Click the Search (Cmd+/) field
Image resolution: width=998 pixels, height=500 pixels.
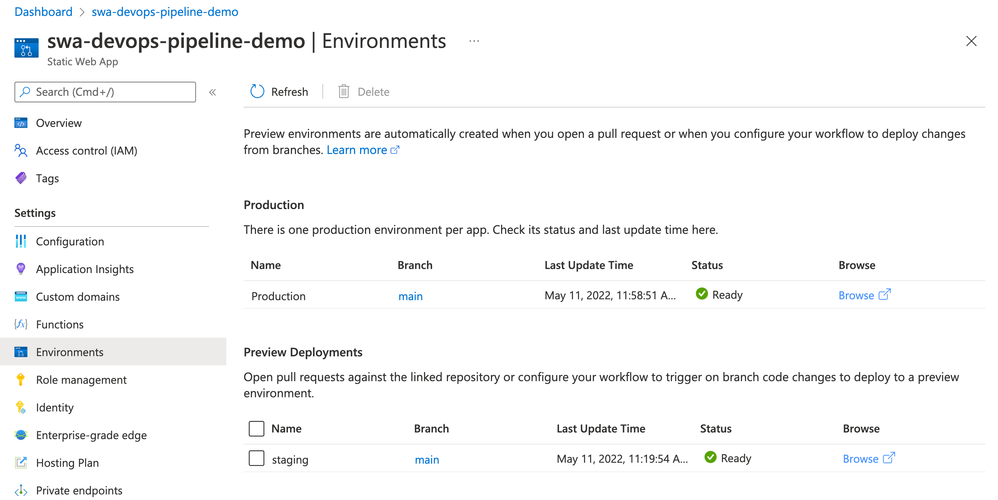click(105, 92)
